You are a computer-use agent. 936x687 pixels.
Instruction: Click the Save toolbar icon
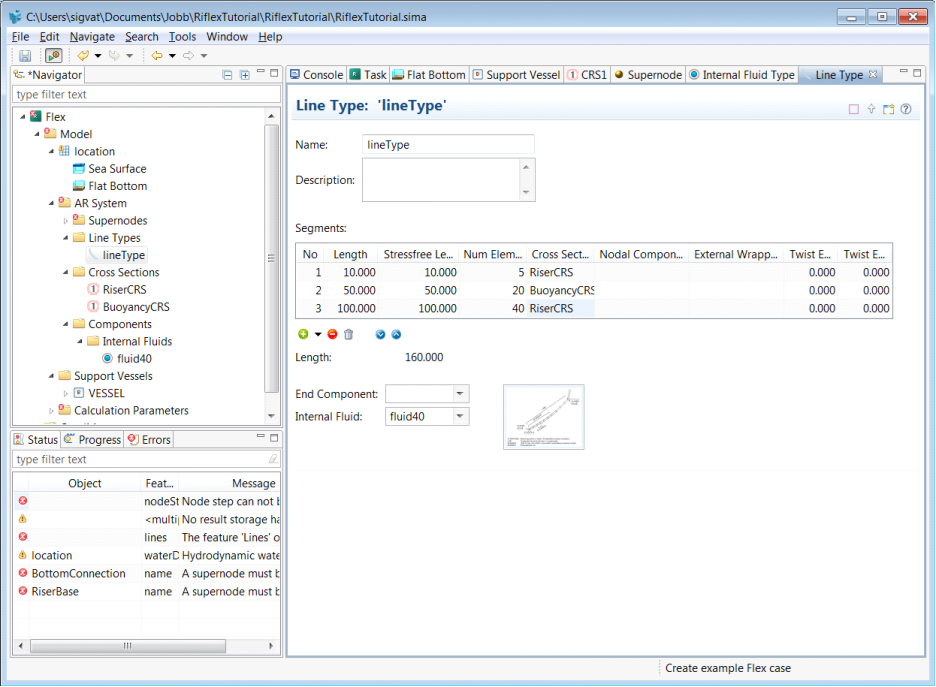pos(25,56)
